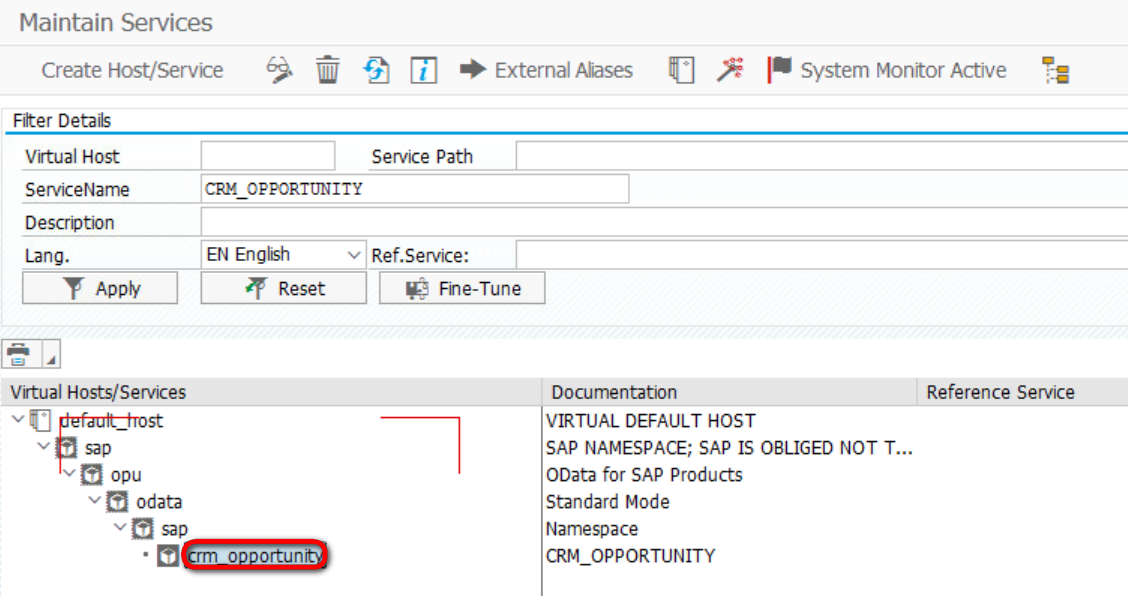Click the trash can delete icon
The height and width of the screenshot is (596, 1128).
click(327, 70)
